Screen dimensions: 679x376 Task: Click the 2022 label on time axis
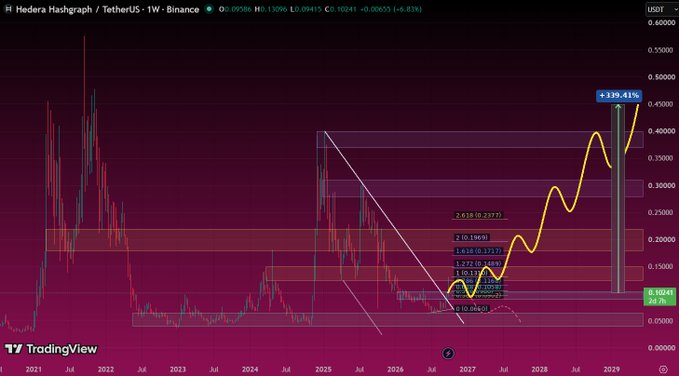(106, 370)
